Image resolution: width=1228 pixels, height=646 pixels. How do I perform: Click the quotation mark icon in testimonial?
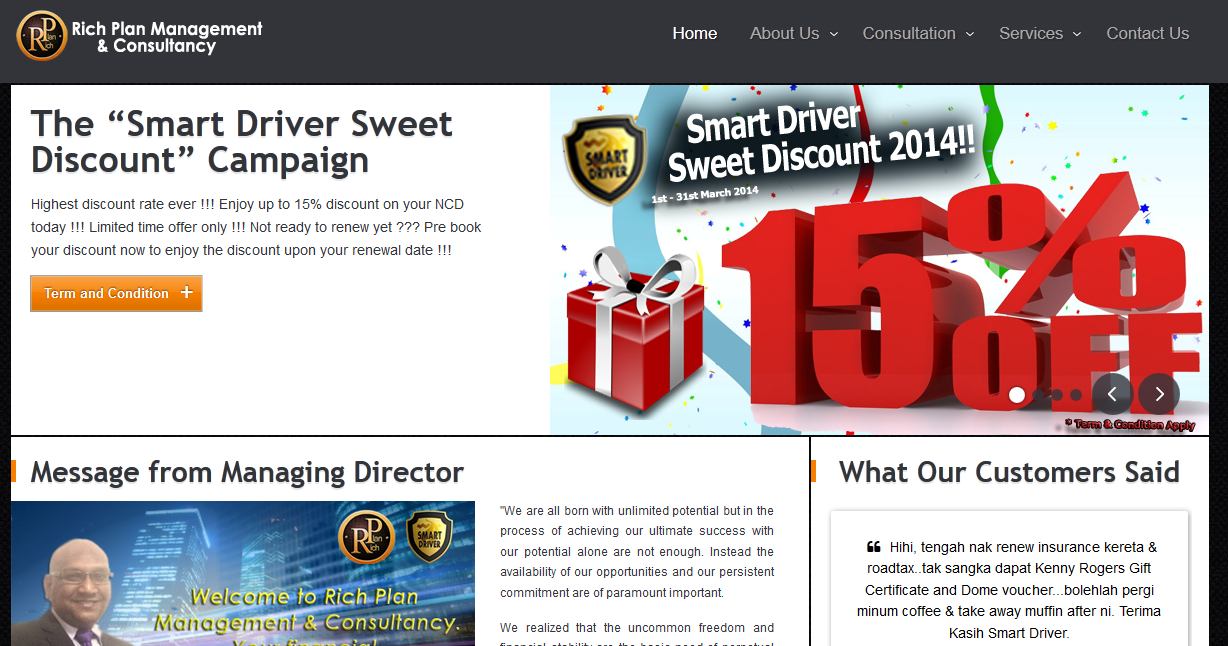pyautogui.click(x=873, y=547)
